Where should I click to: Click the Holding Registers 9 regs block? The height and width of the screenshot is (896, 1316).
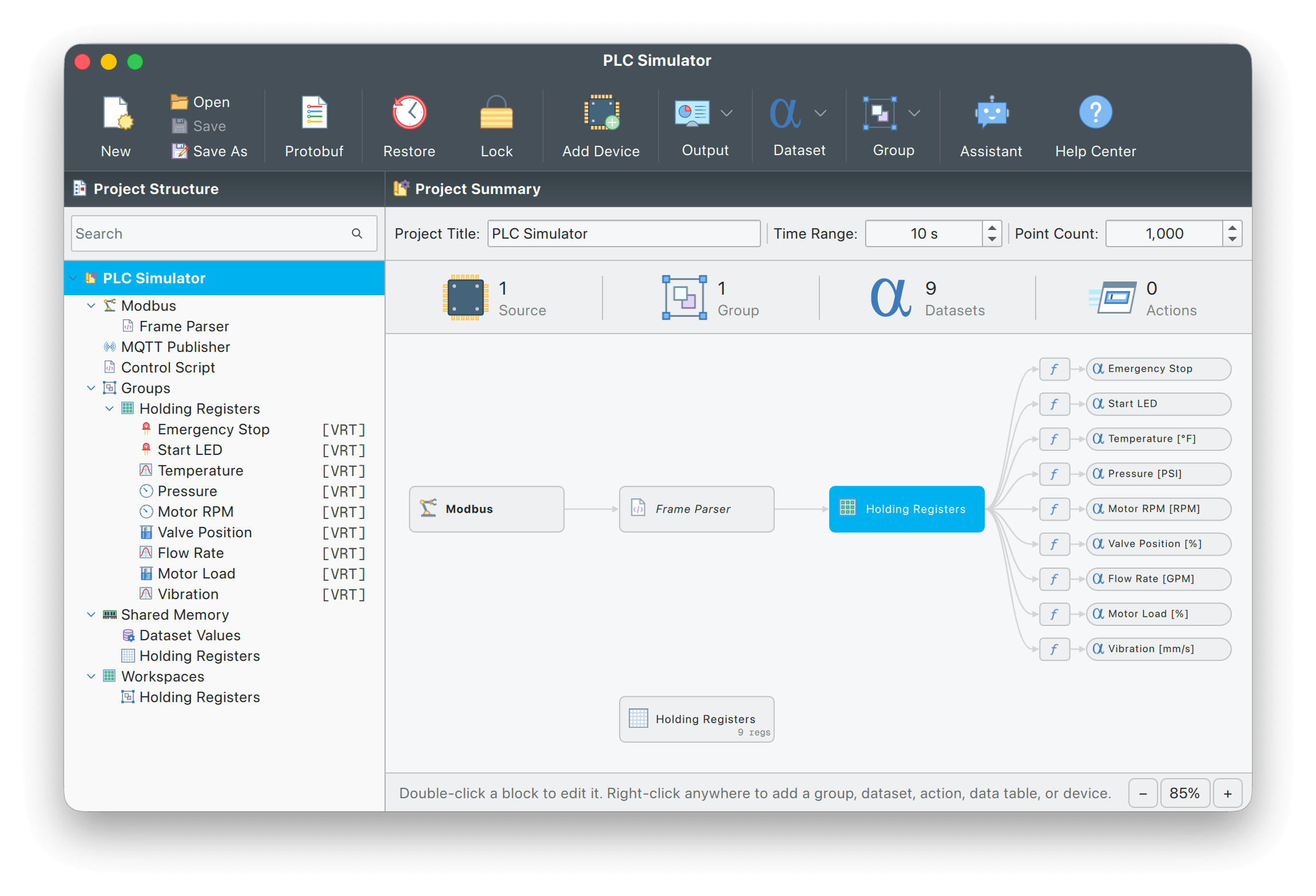tap(697, 719)
